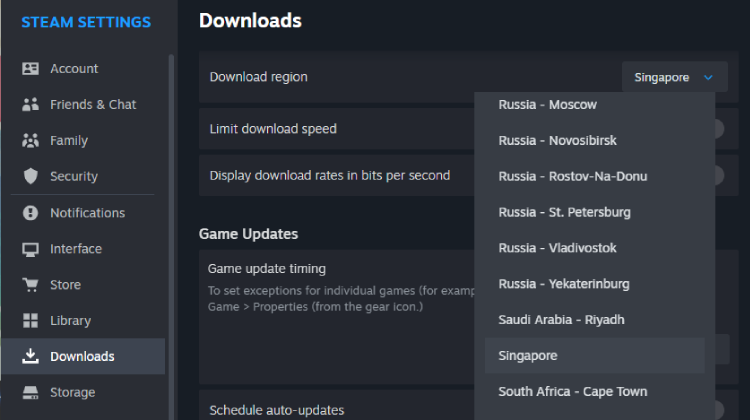Toggle Display download rates in bits switch
The image size is (750, 420).
click(x=719, y=176)
